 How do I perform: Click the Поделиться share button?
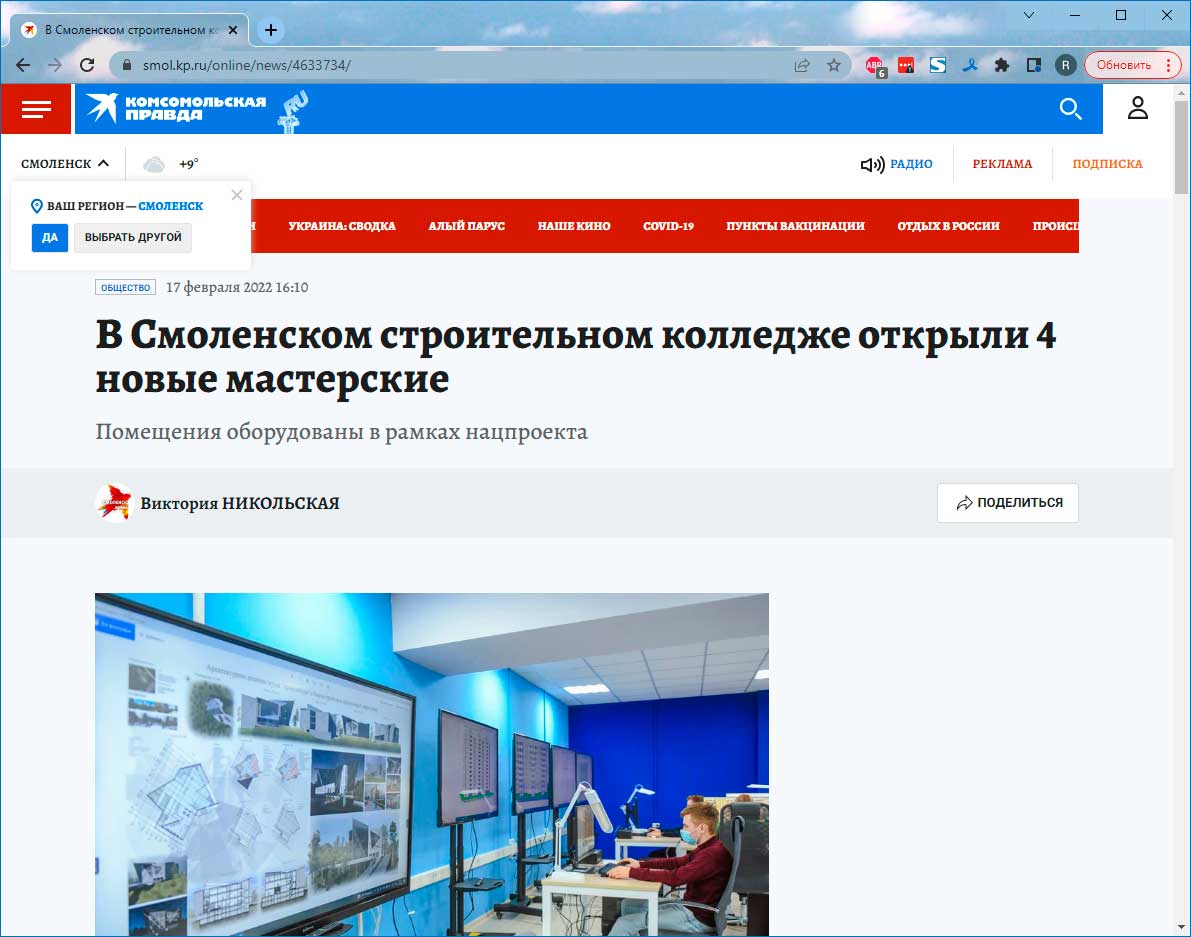click(1007, 503)
